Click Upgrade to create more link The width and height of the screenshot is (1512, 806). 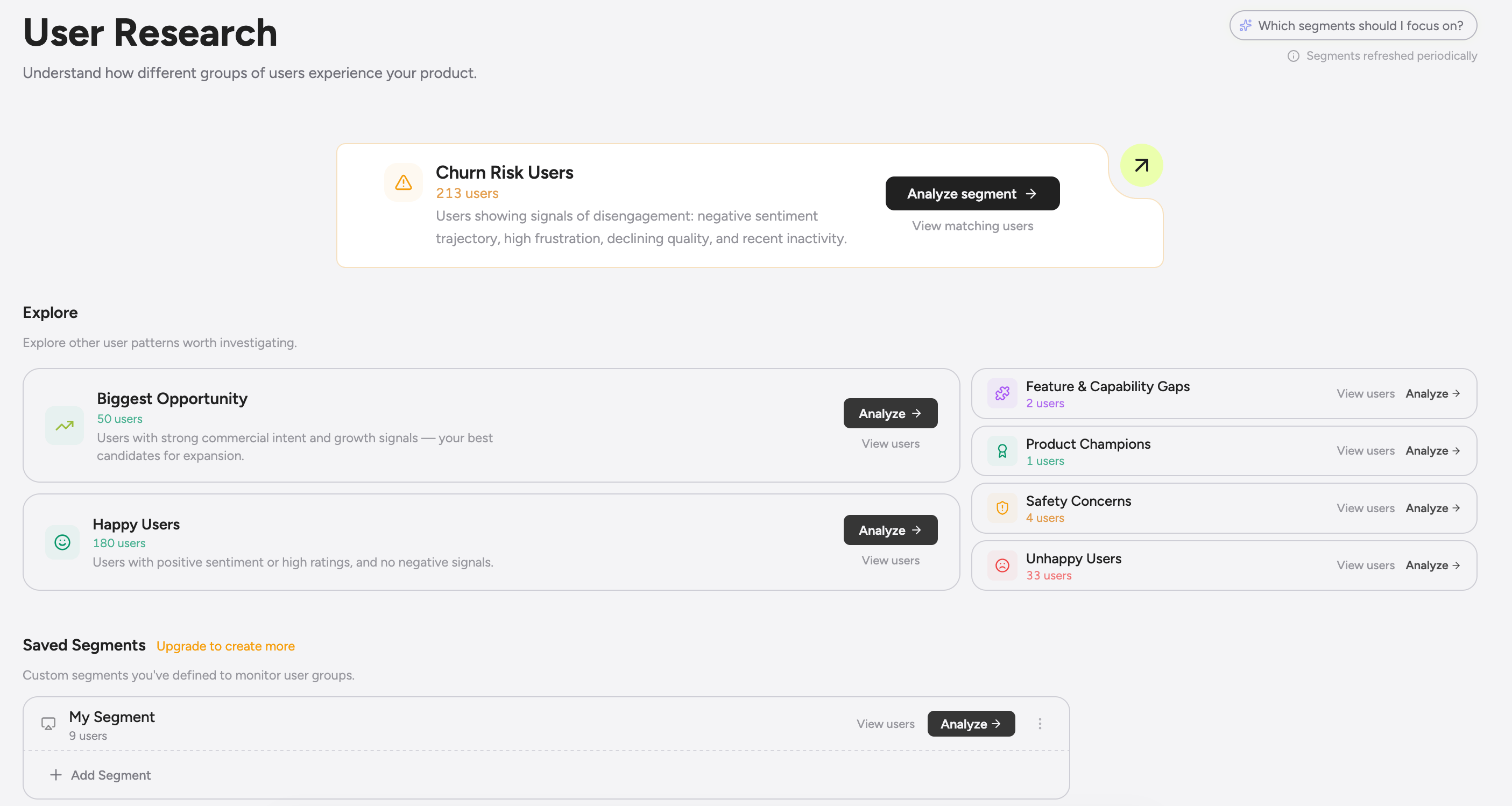[x=225, y=646]
